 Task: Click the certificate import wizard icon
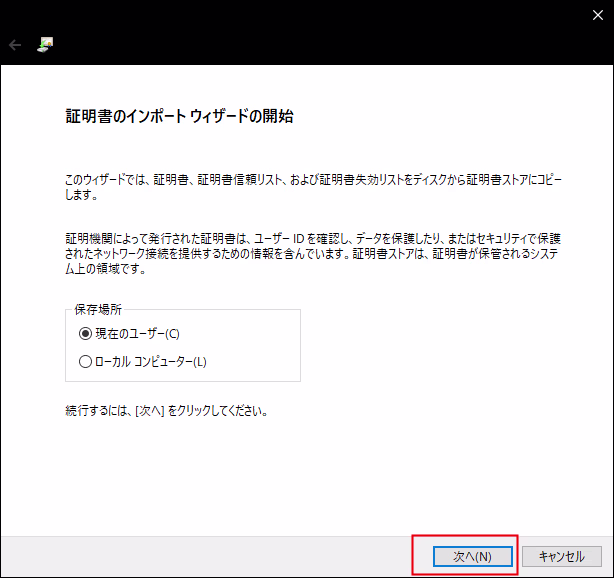(x=45, y=45)
